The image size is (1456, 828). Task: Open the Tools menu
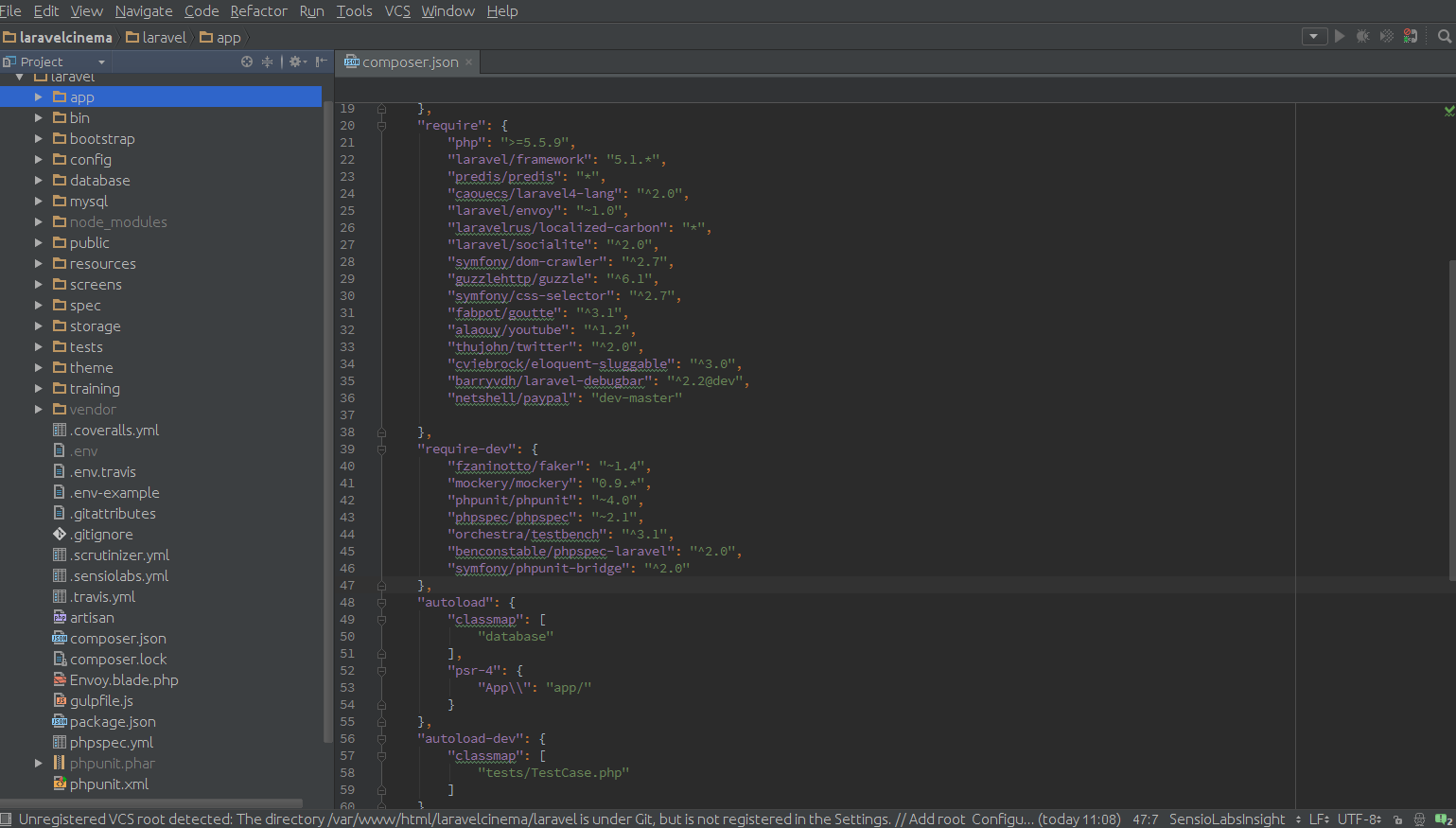click(x=354, y=10)
